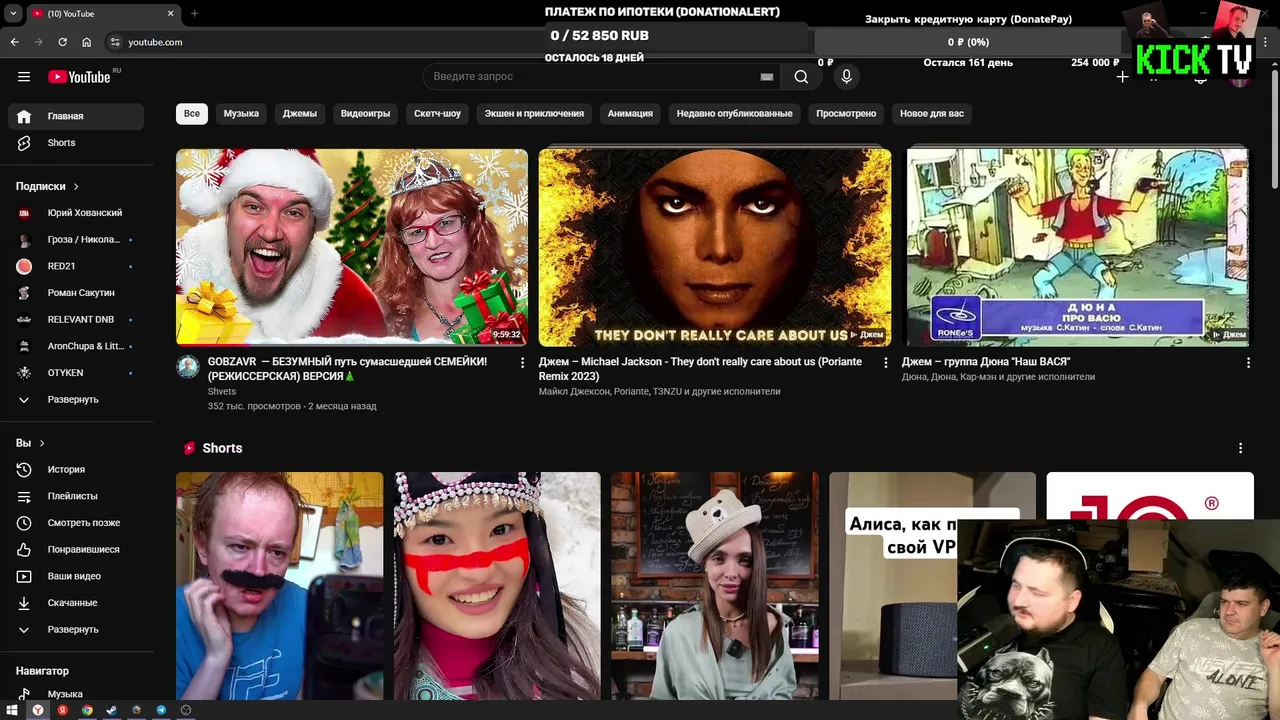Image resolution: width=1280 pixels, height=720 pixels.
Task: Open the on-screen keyboard in search box
Action: pos(767,77)
